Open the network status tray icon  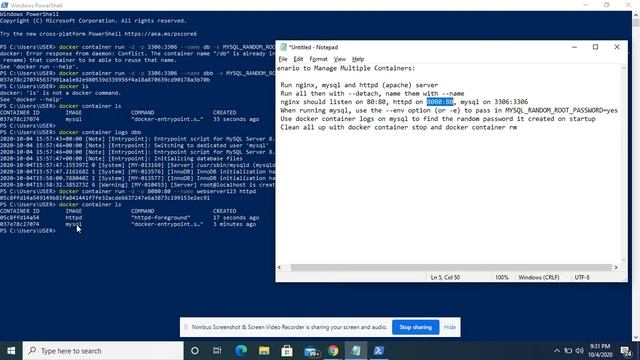[568, 351]
